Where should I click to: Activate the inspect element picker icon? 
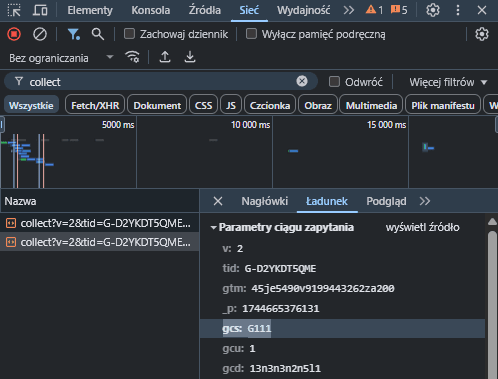(14, 10)
